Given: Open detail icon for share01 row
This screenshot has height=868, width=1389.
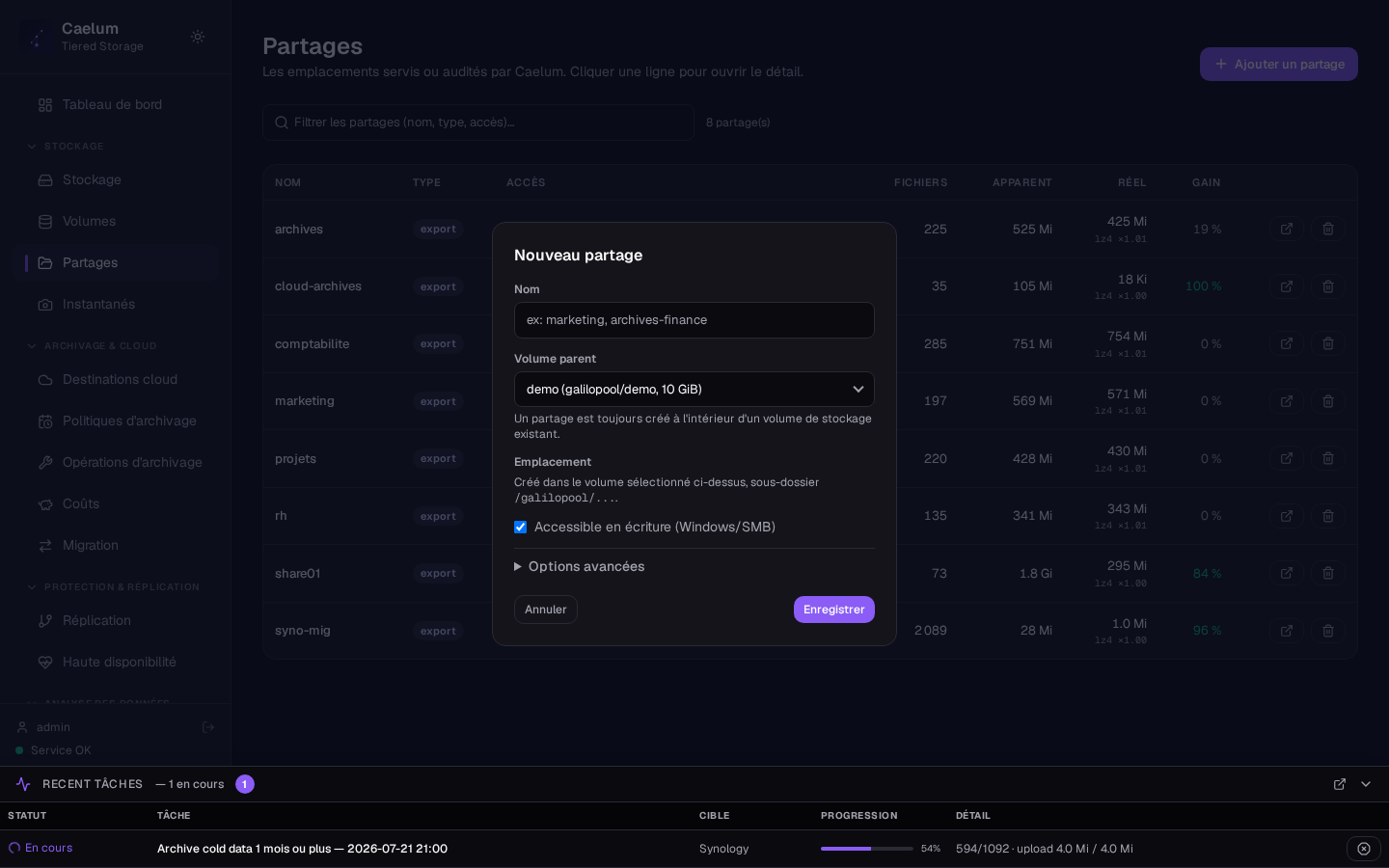Looking at the screenshot, I should click(1287, 573).
